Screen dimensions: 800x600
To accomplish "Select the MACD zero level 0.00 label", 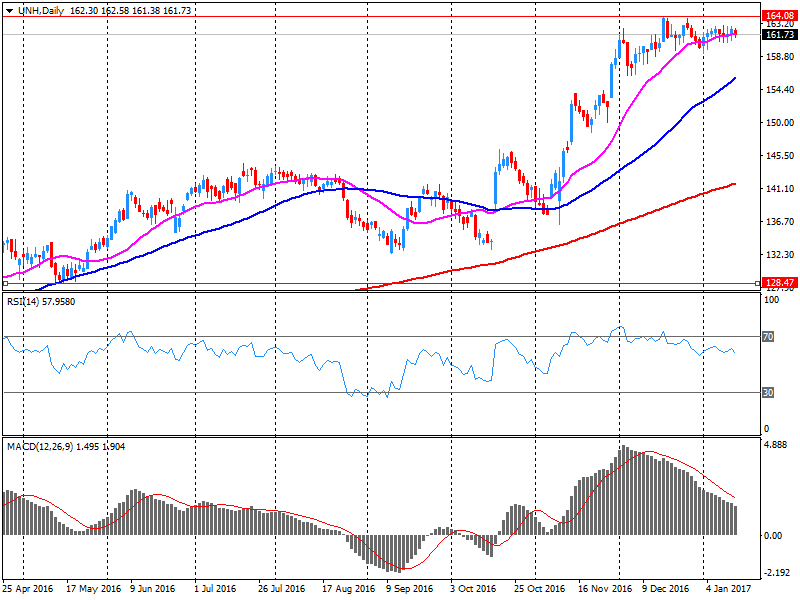I will (x=773, y=535).
